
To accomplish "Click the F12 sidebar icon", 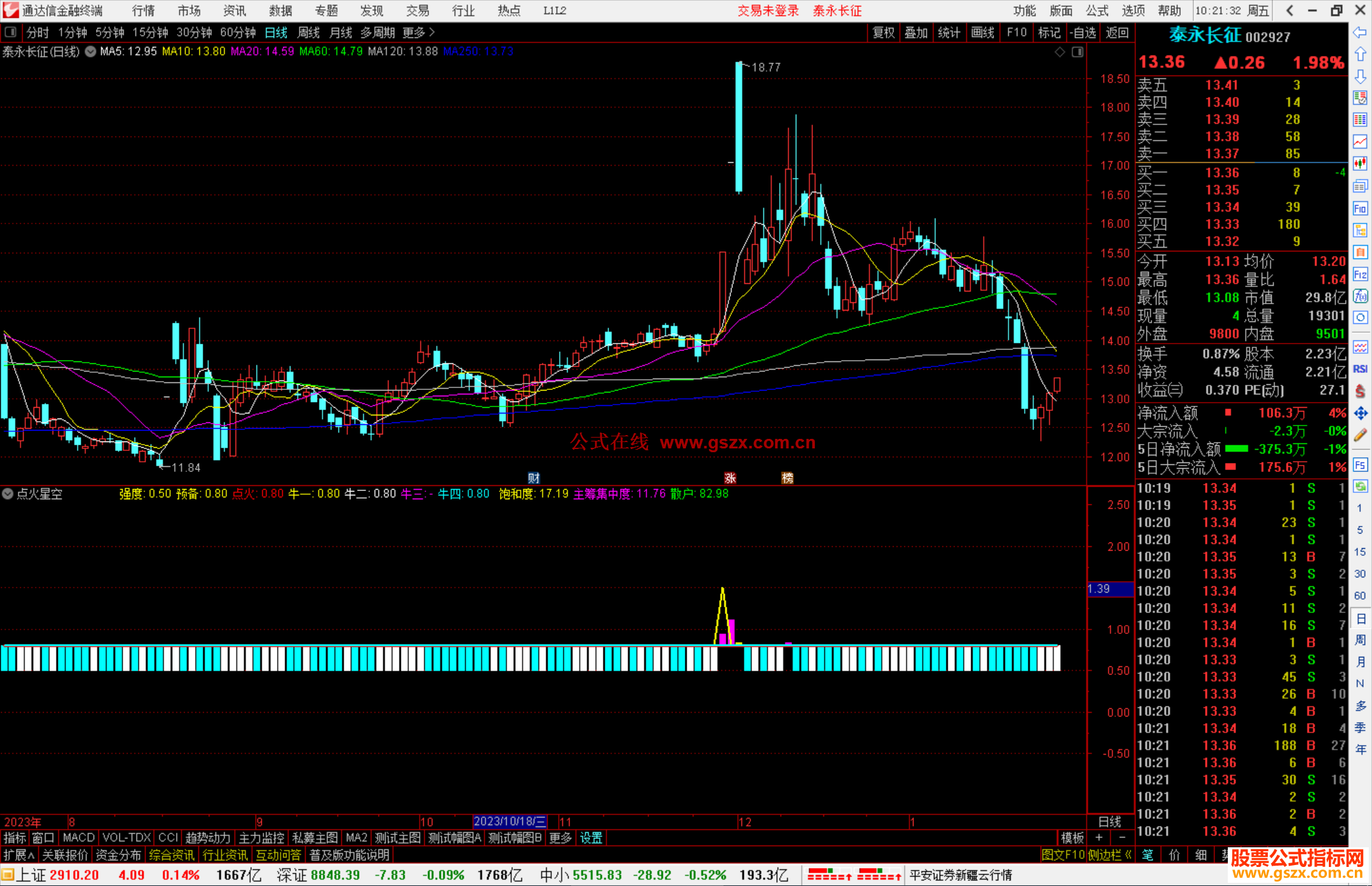I will pyautogui.click(x=1360, y=274).
